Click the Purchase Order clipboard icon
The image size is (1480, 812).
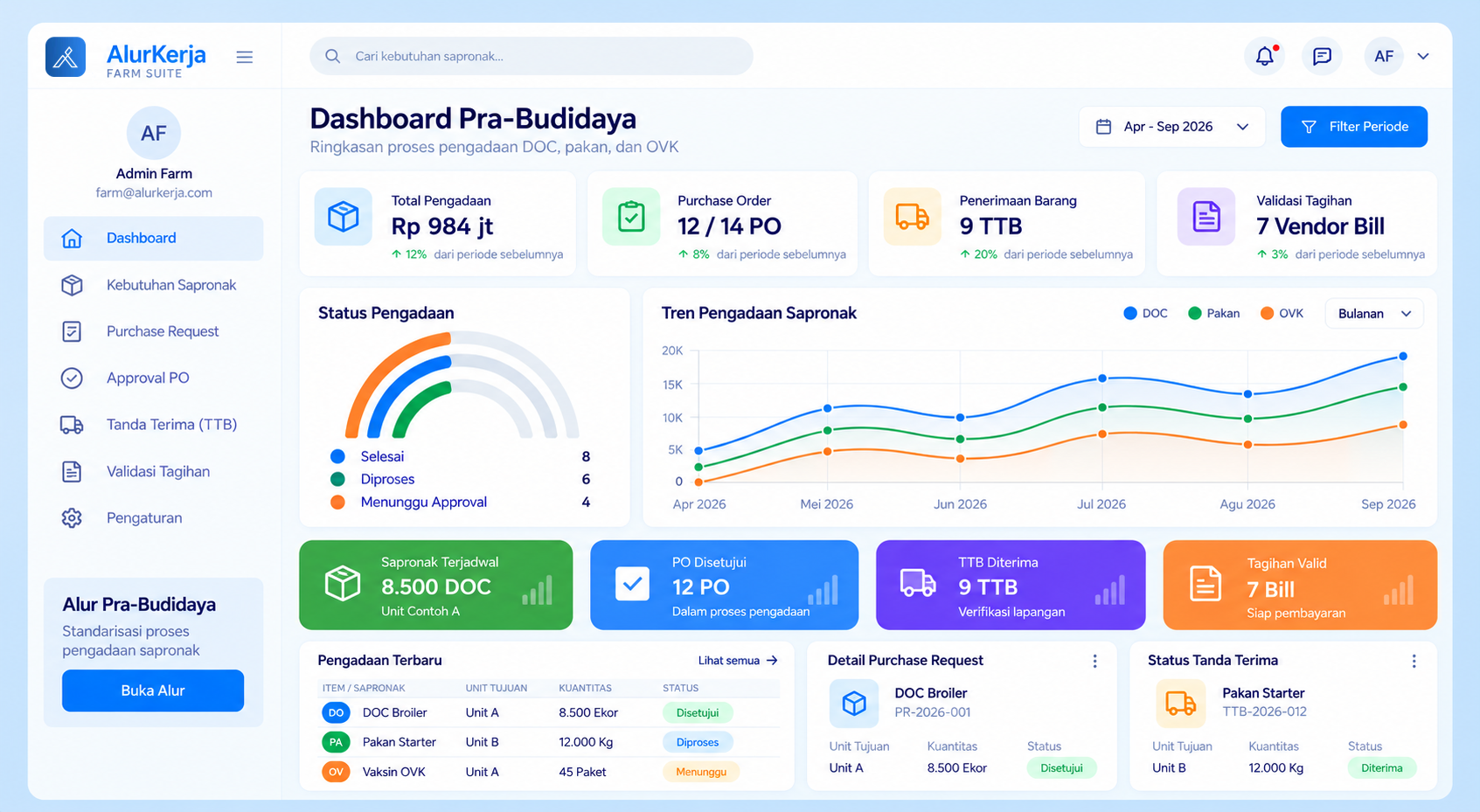(631, 216)
